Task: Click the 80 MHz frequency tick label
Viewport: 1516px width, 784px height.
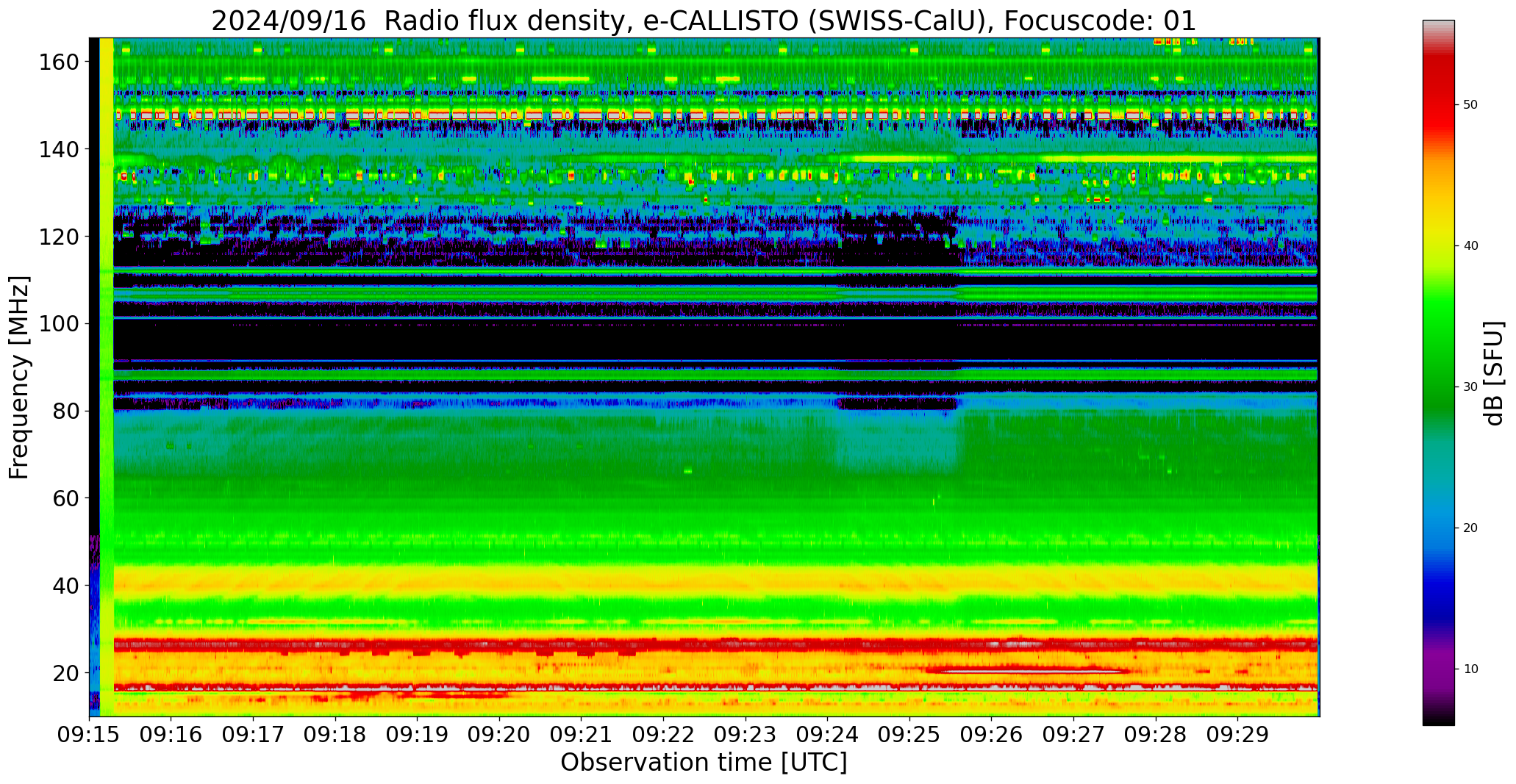Action: [x=65, y=411]
